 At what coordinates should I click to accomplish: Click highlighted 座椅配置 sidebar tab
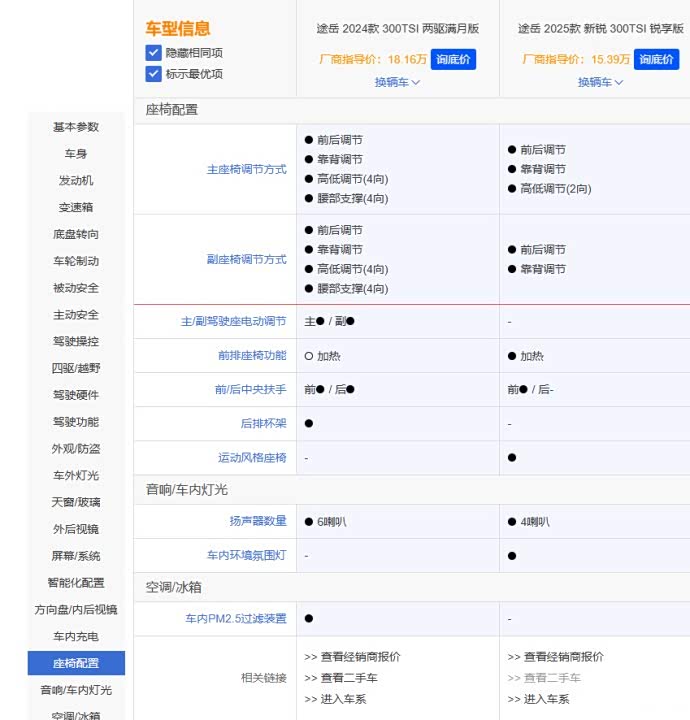point(76,663)
